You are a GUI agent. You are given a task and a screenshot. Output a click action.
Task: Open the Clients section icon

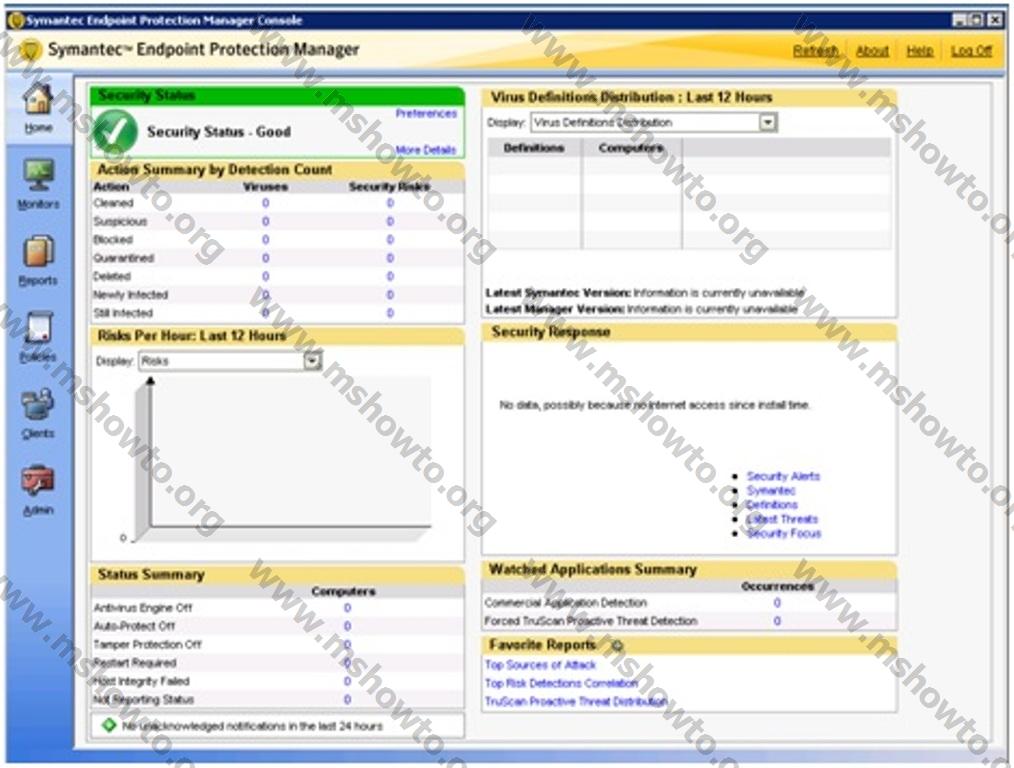38,405
